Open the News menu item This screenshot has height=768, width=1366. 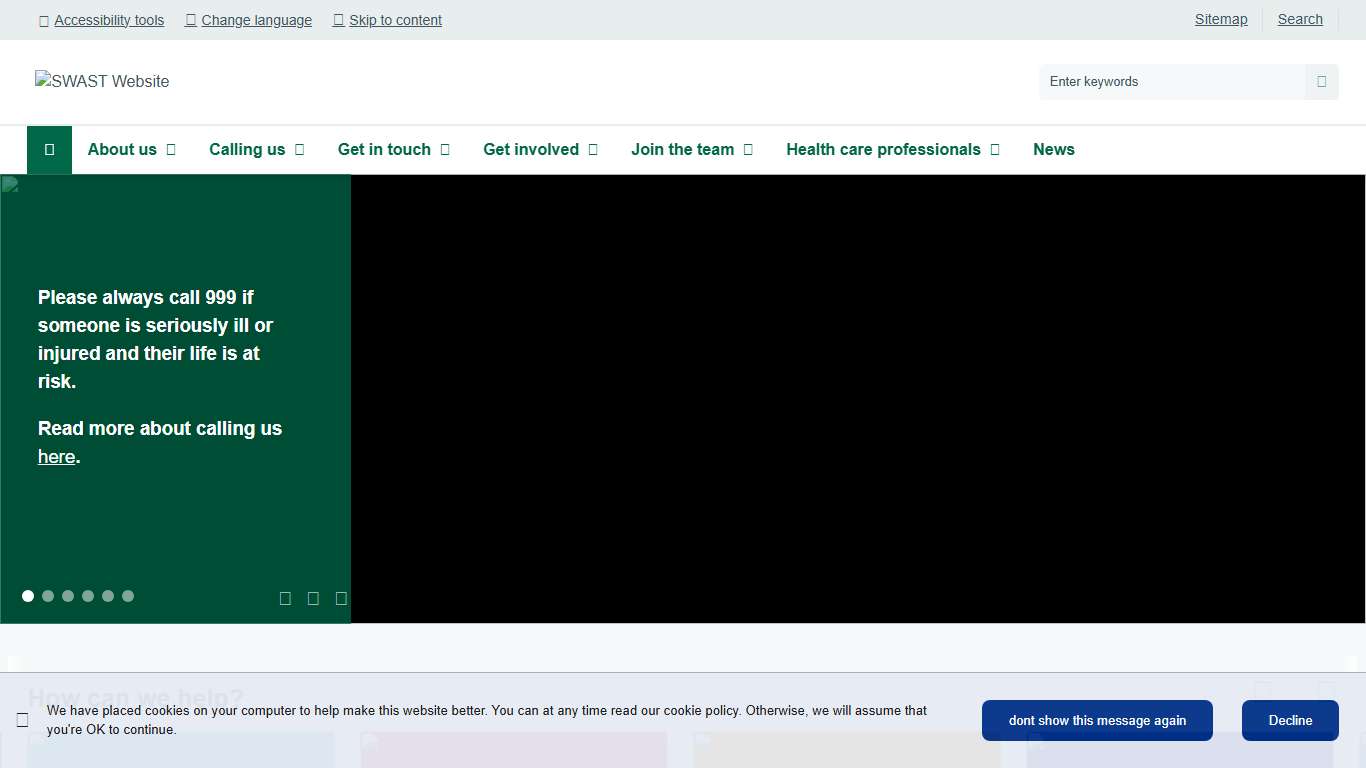(x=1053, y=150)
